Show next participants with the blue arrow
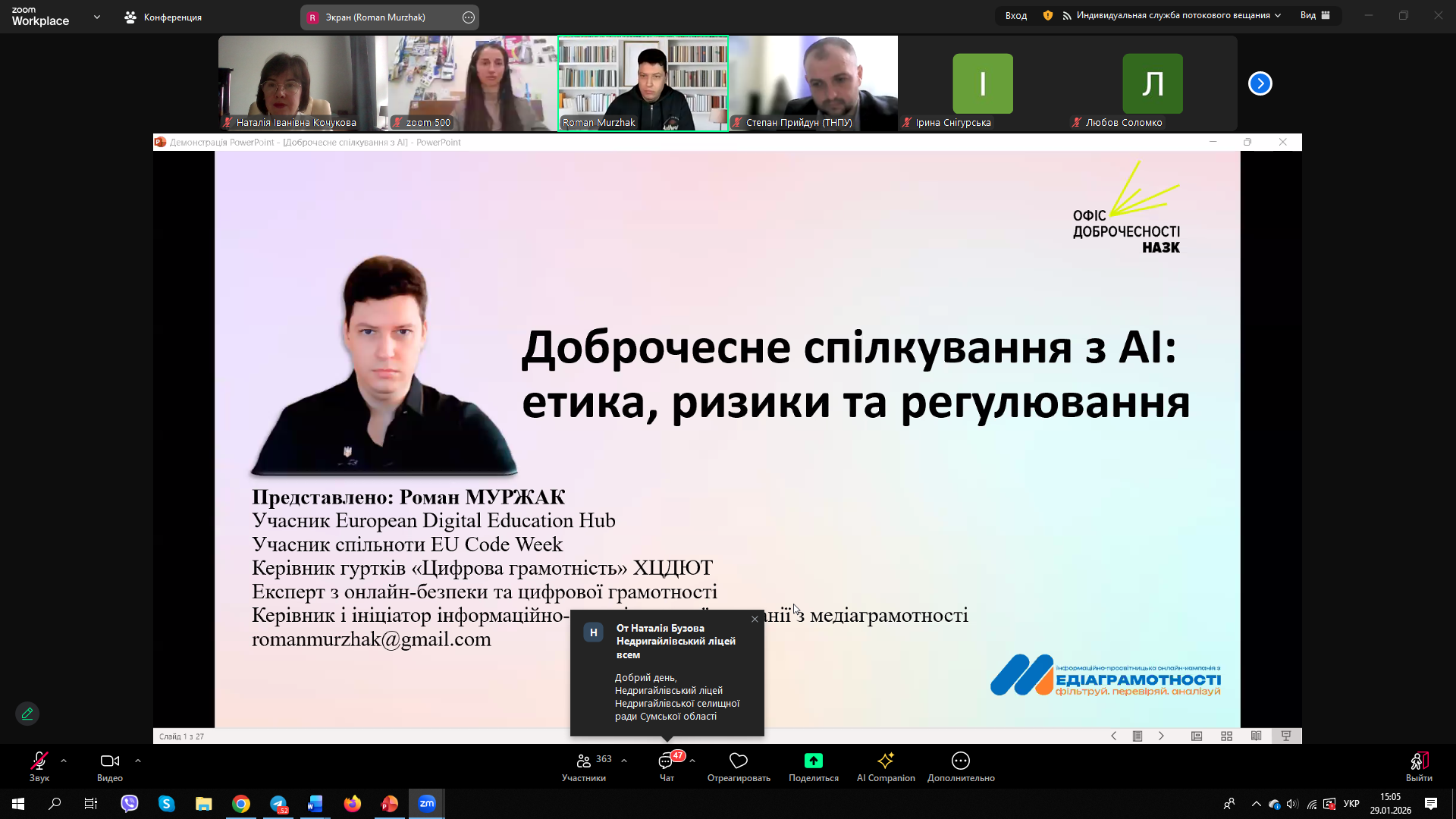 [x=1260, y=83]
